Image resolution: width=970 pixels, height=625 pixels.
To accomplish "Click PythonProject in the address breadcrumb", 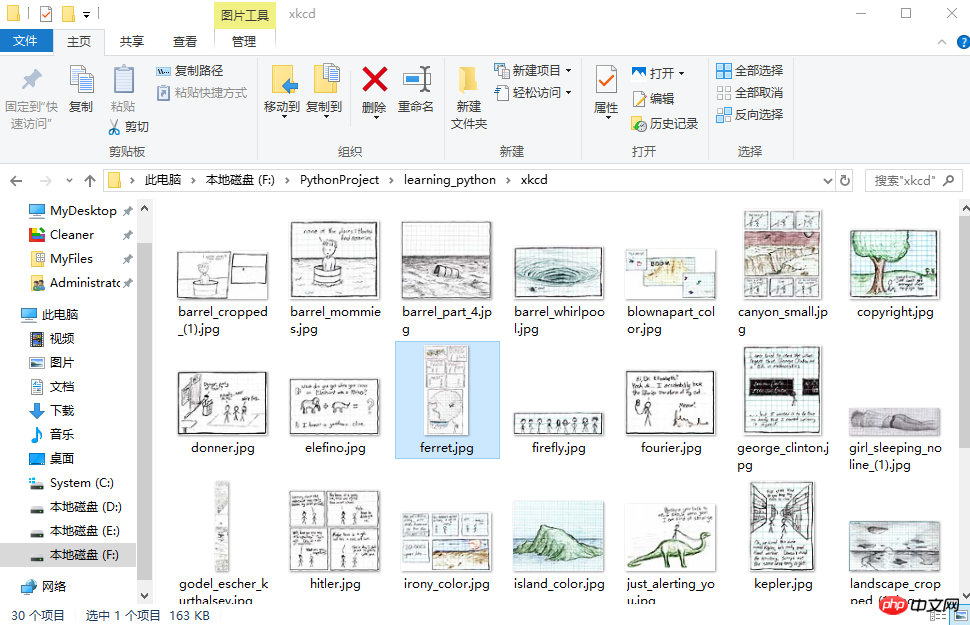I will (340, 180).
